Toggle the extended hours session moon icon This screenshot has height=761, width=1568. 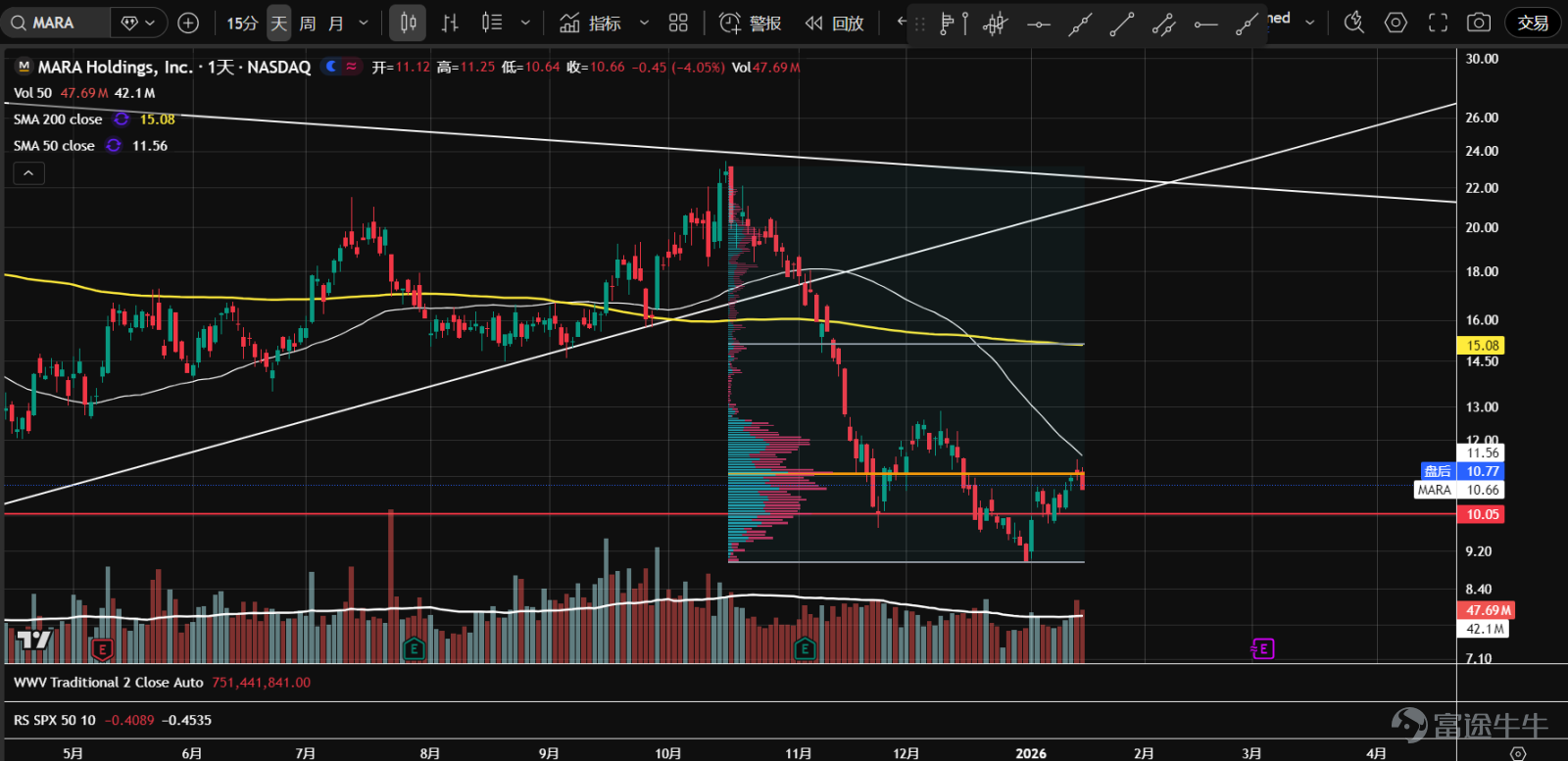point(331,67)
